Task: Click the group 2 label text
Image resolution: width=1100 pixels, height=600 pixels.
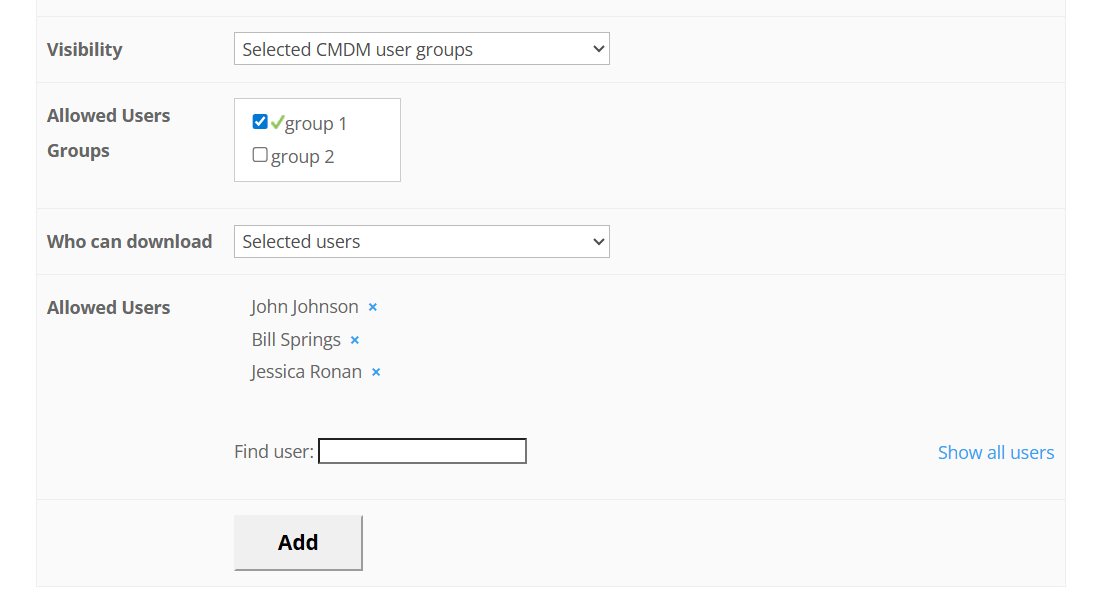Action: [302, 157]
